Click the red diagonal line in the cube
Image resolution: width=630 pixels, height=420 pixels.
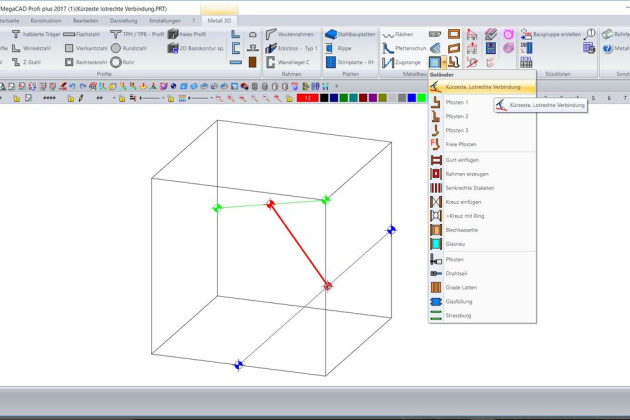click(x=298, y=244)
